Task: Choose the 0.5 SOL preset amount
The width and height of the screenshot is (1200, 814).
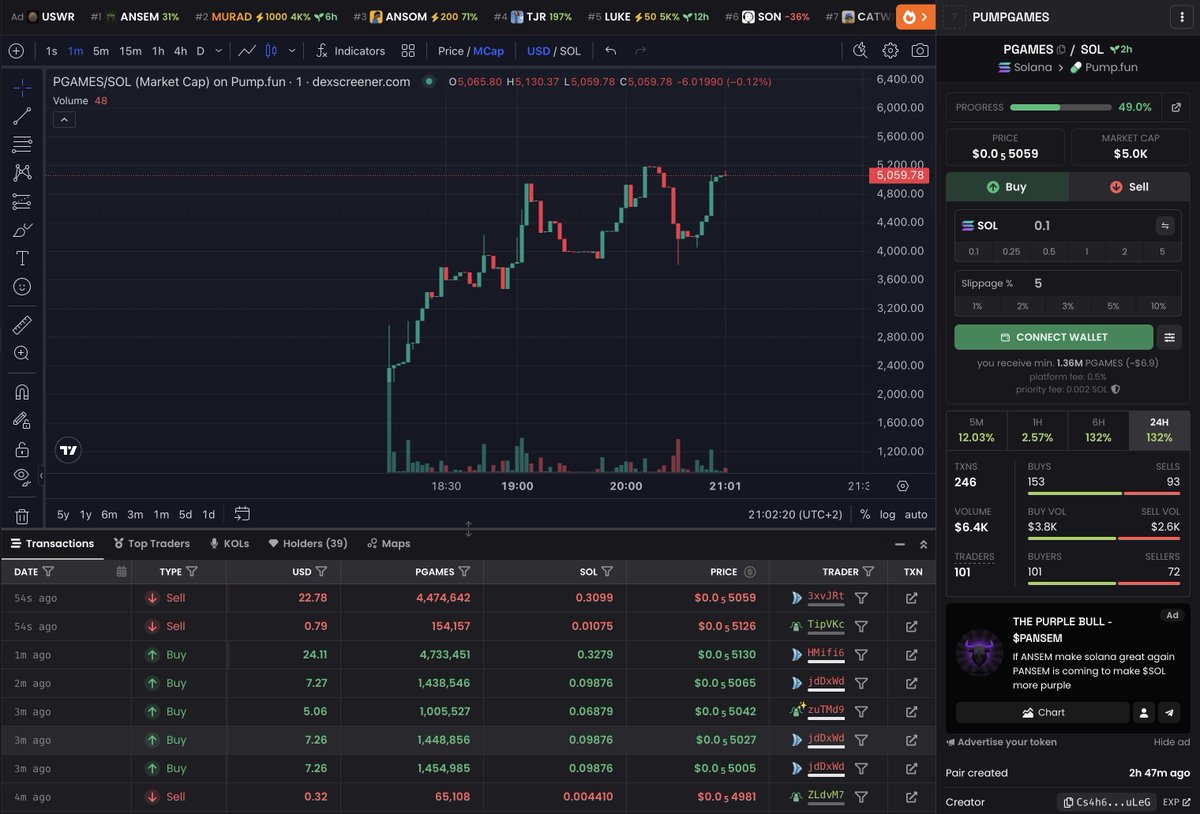Action: 1049,252
